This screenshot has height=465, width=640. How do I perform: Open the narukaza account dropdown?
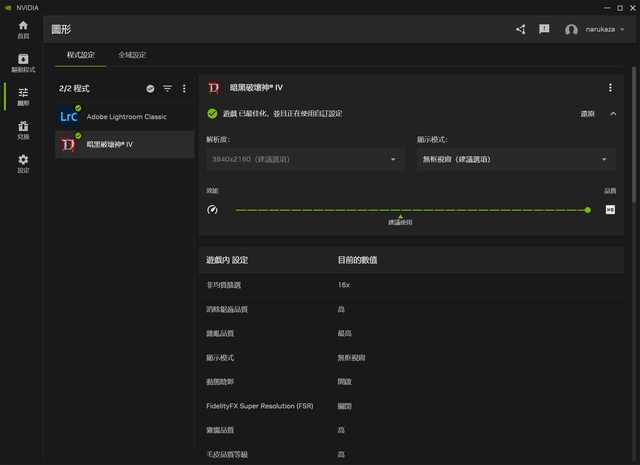[x=595, y=30]
